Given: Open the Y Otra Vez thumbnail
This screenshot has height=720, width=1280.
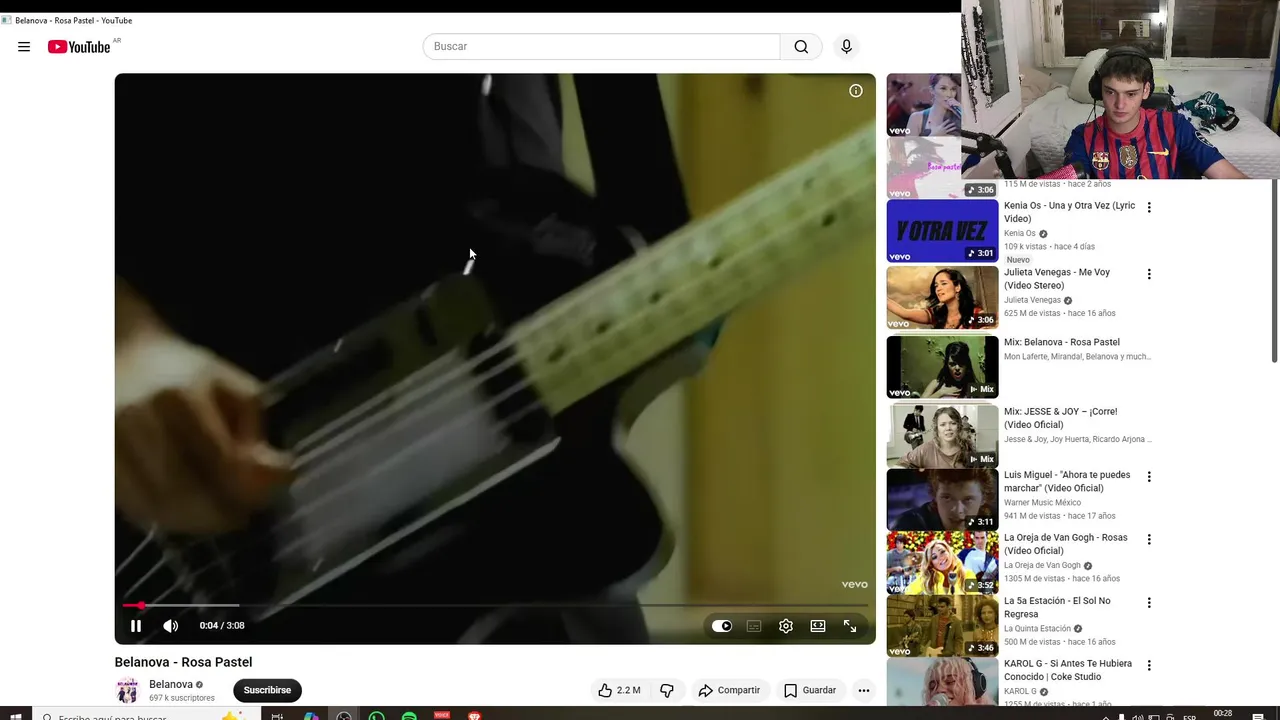Looking at the screenshot, I should 942,231.
